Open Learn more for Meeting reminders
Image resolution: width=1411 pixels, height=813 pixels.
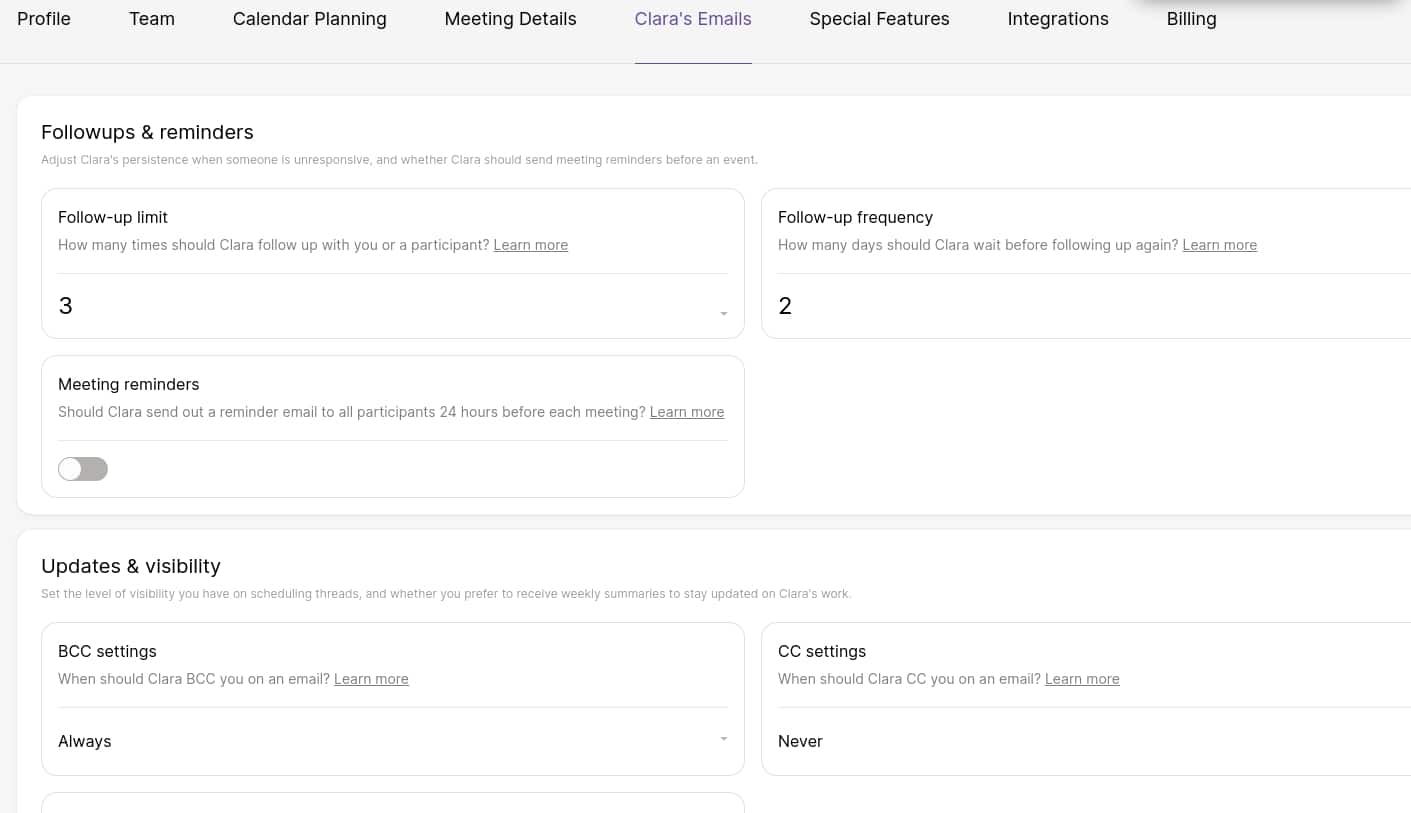click(687, 412)
